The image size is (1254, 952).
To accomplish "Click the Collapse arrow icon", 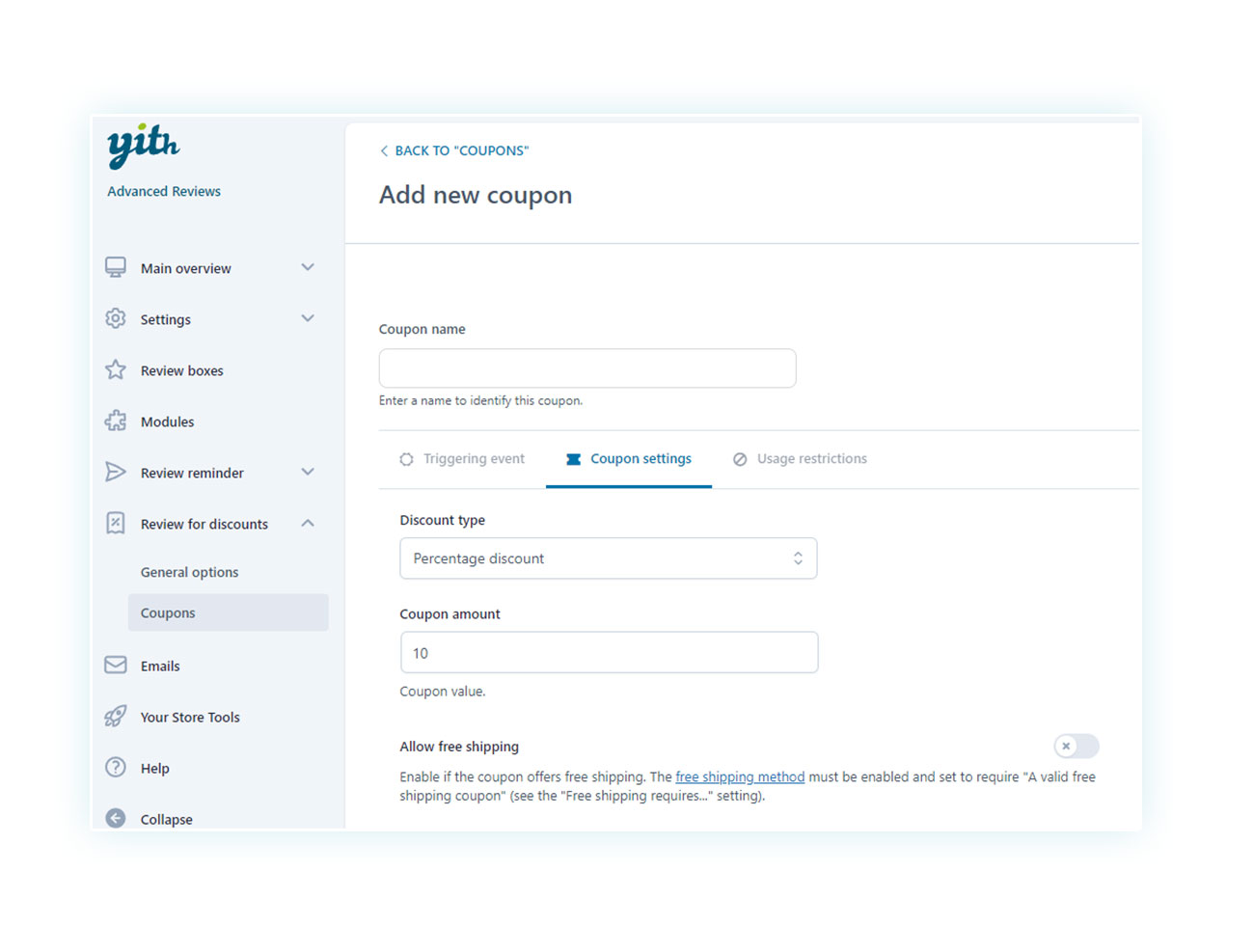I will point(116,818).
